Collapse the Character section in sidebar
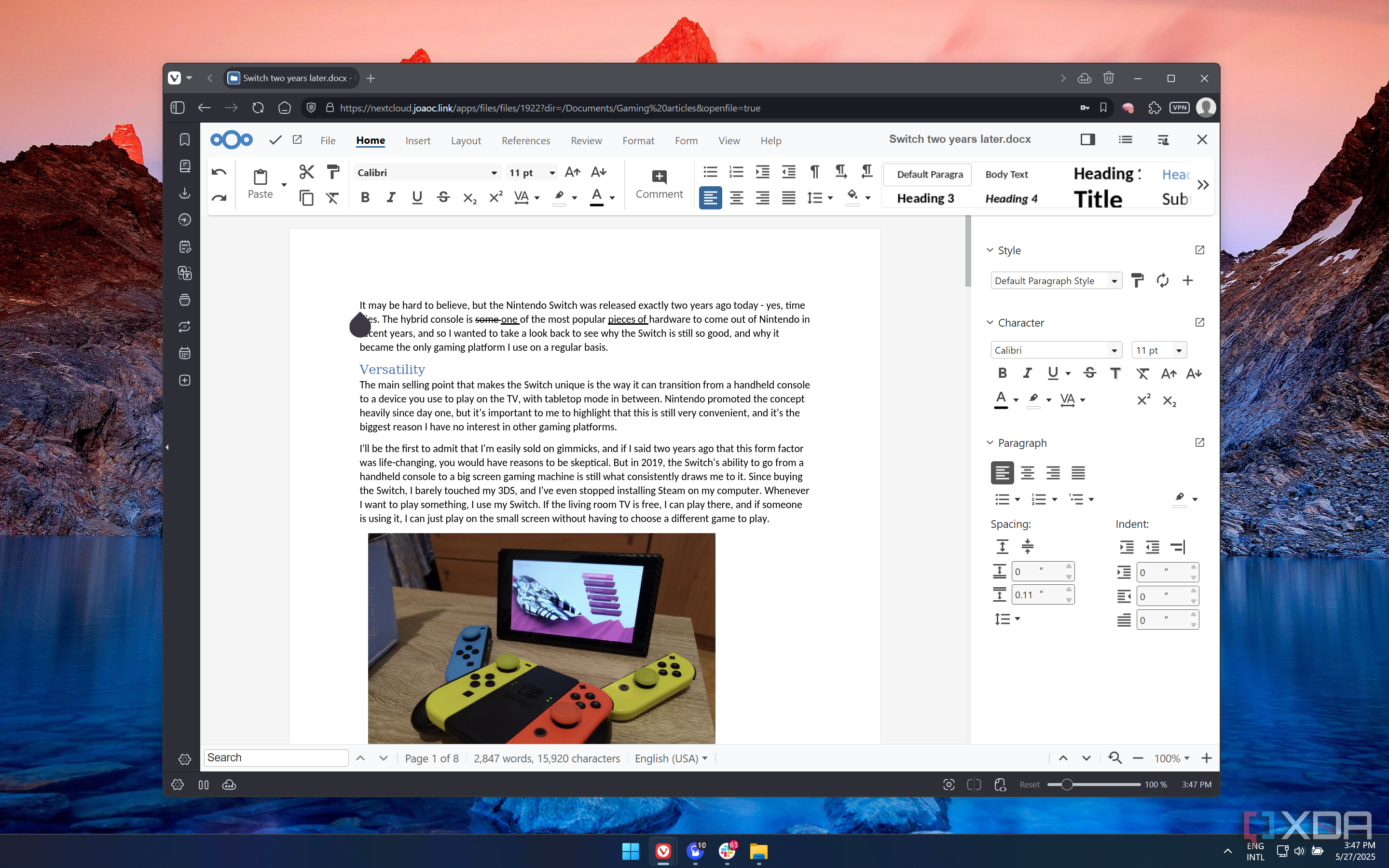The image size is (1389, 868). [990, 323]
